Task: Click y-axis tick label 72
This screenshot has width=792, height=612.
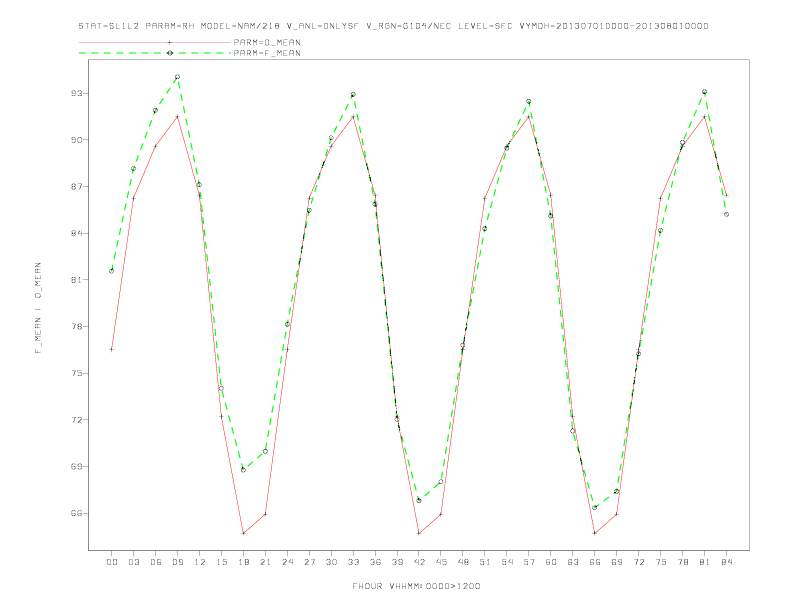Action: [x=77, y=420]
